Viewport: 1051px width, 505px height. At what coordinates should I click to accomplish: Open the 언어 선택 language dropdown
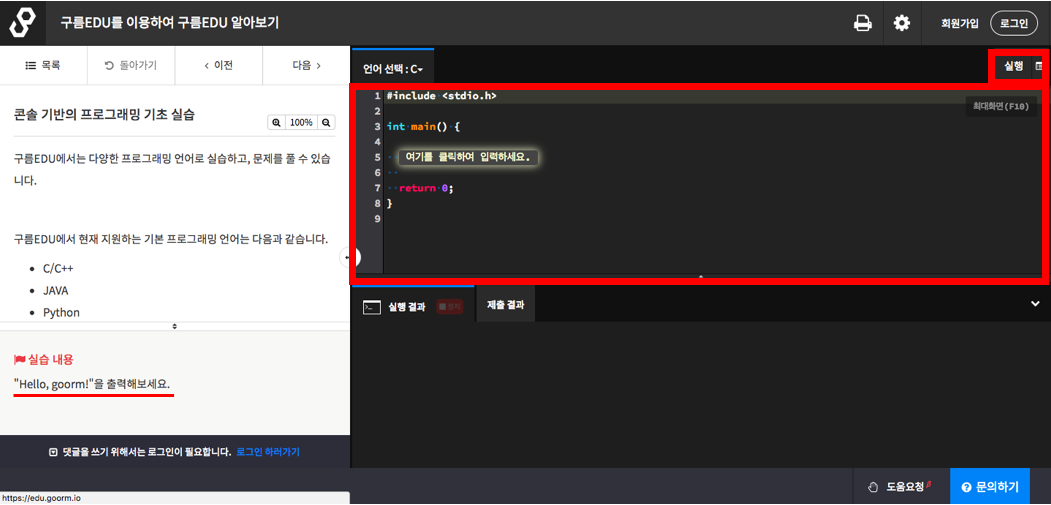click(x=393, y=68)
